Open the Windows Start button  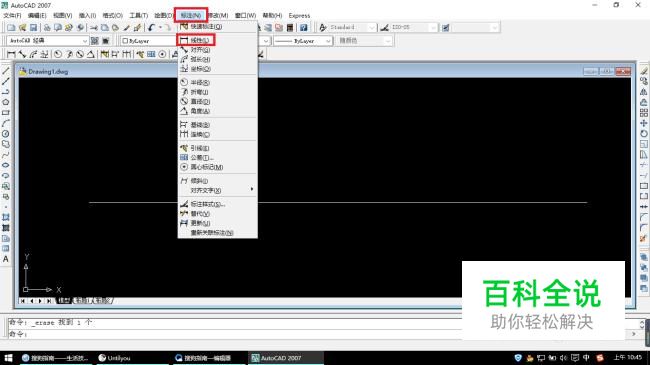point(8,358)
